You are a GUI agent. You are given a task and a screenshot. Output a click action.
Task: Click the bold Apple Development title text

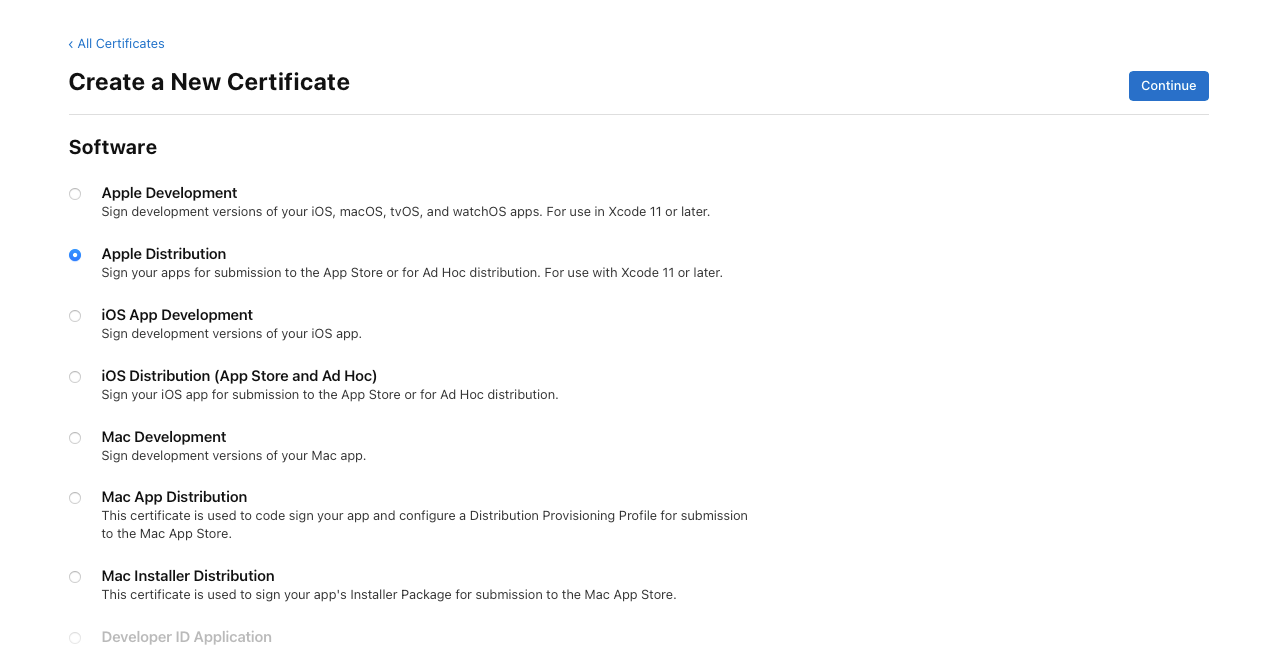pos(169,193)
